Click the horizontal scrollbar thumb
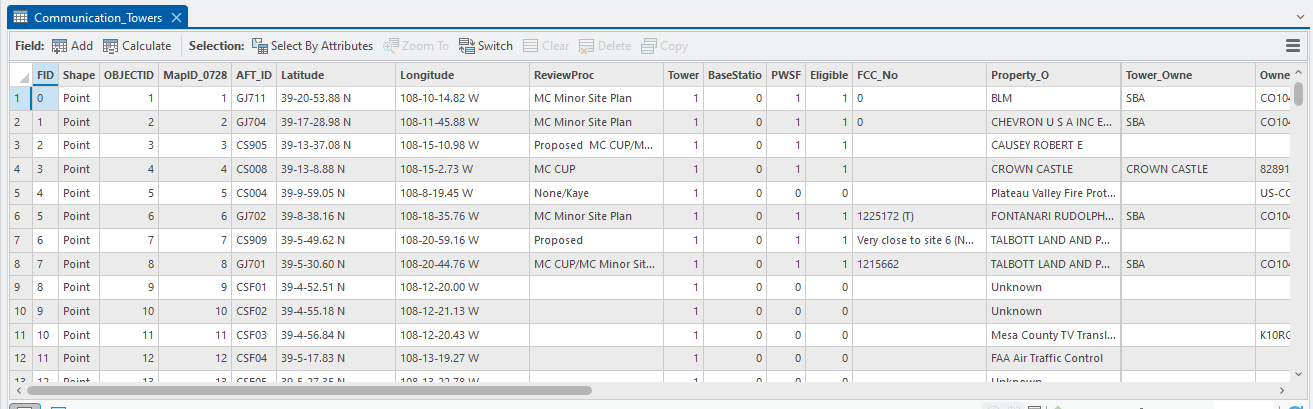This screenshot has height=409, width=1313. point(312,391)
